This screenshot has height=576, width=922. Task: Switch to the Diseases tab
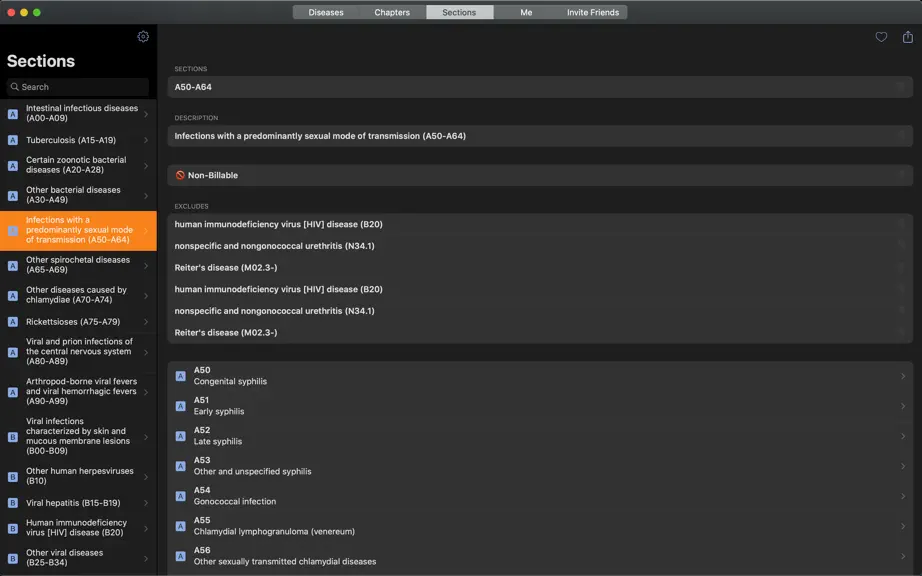click(326, 12)
